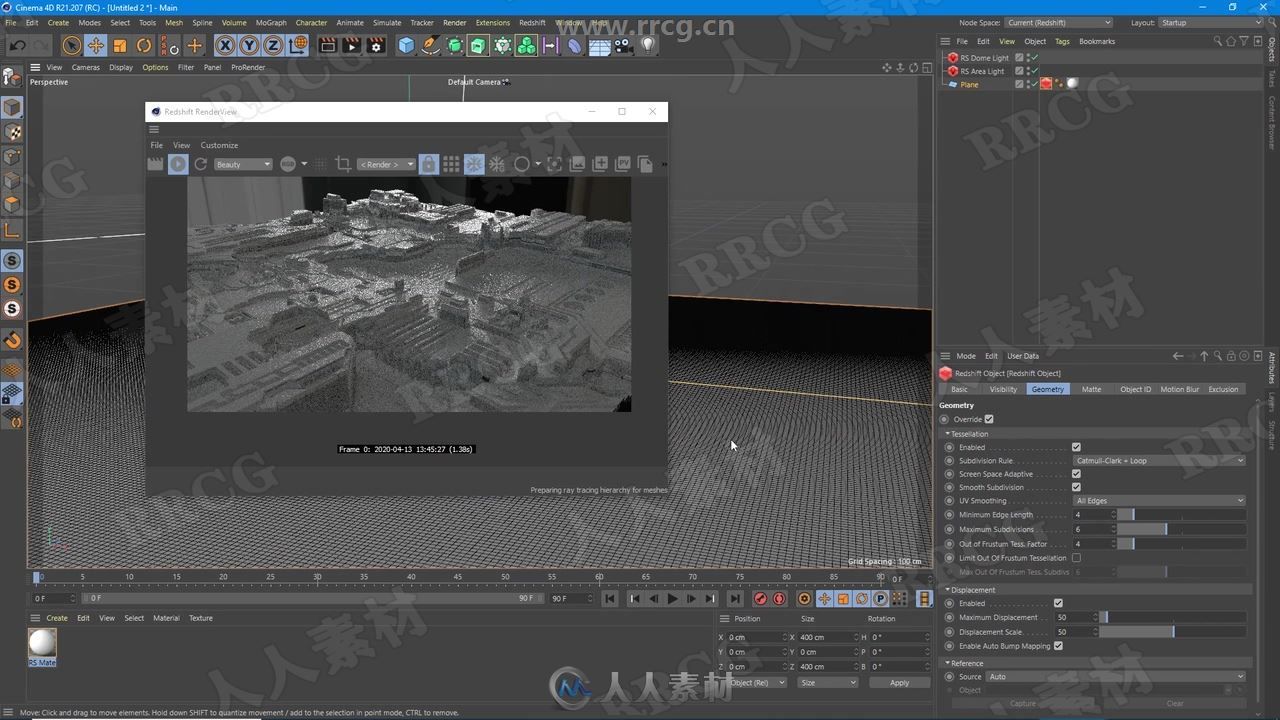Click the snowflake freeze icon in RenderView

coord(474,164)
